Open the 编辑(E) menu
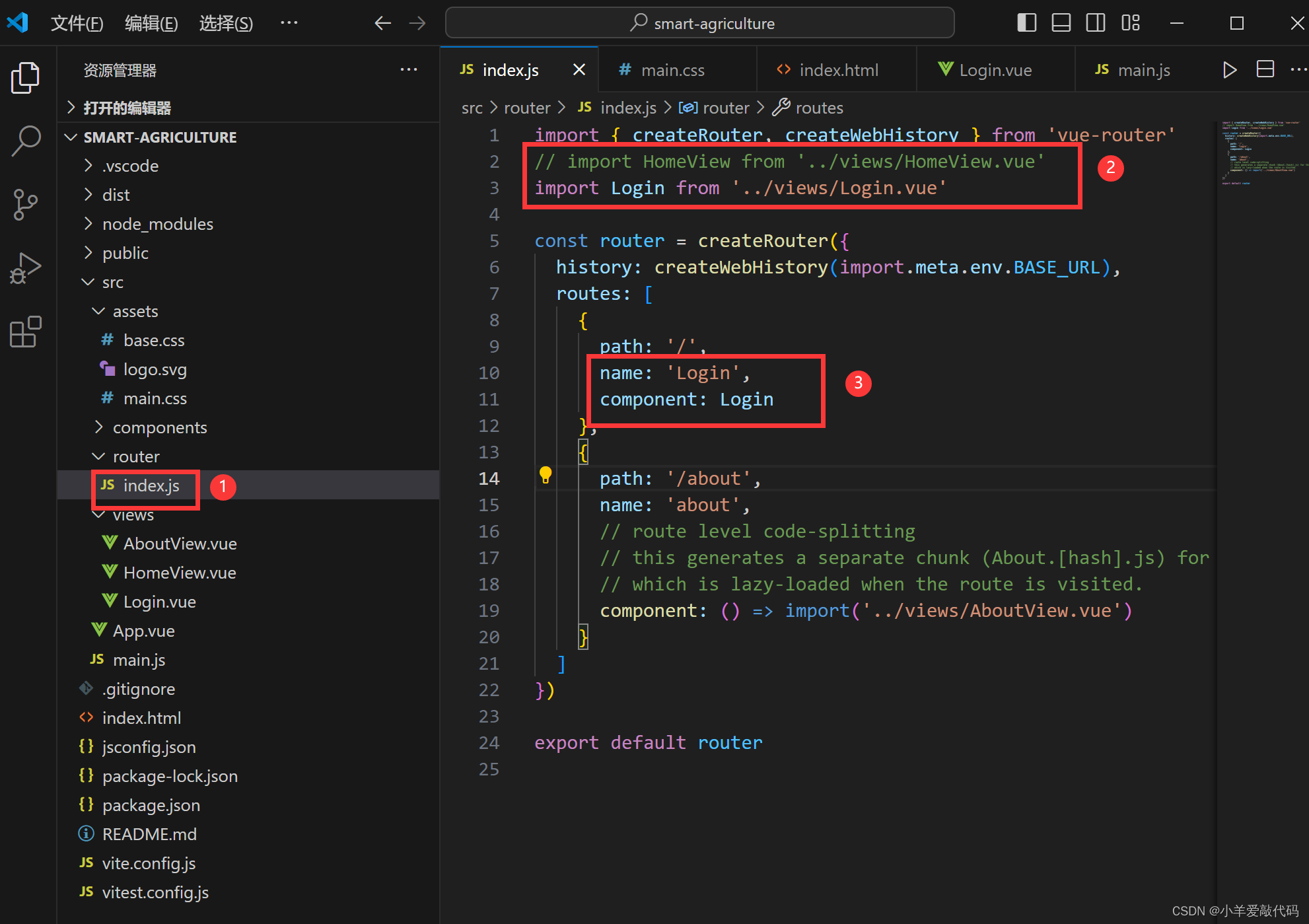Viewport: 1309px width, 924px height. click(x=151, y=24)
